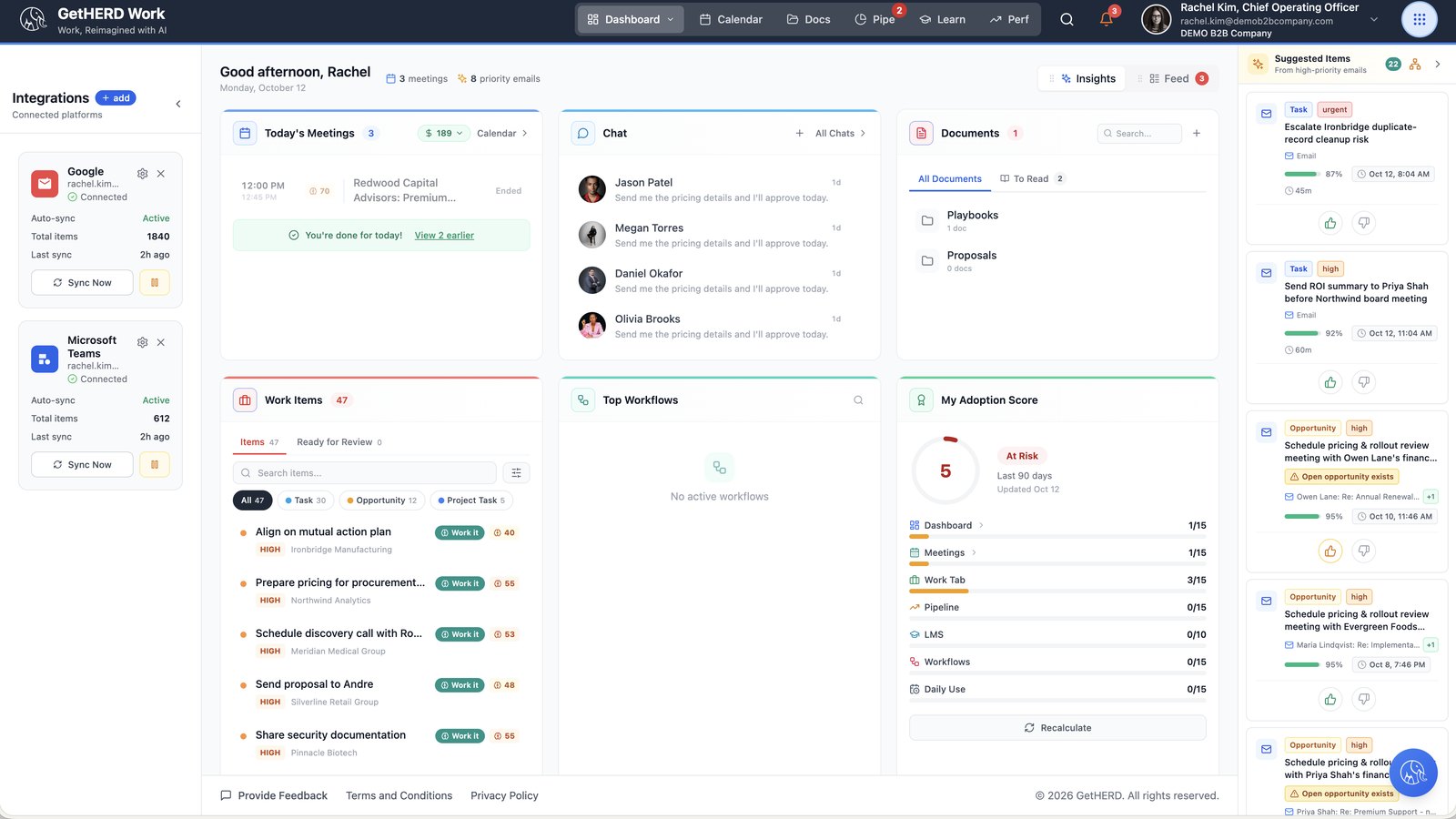Click View 2 earlier meetings link
Image resolution: width=1456 pixels, height=819 pixels.
[444, 236]
